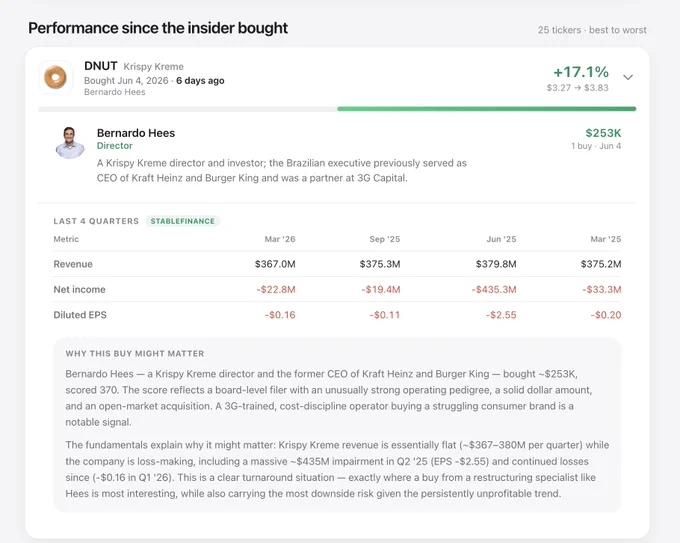Click the -$22.8M net income cell
The image size is (680, 543).
click(x=276, y=290)
